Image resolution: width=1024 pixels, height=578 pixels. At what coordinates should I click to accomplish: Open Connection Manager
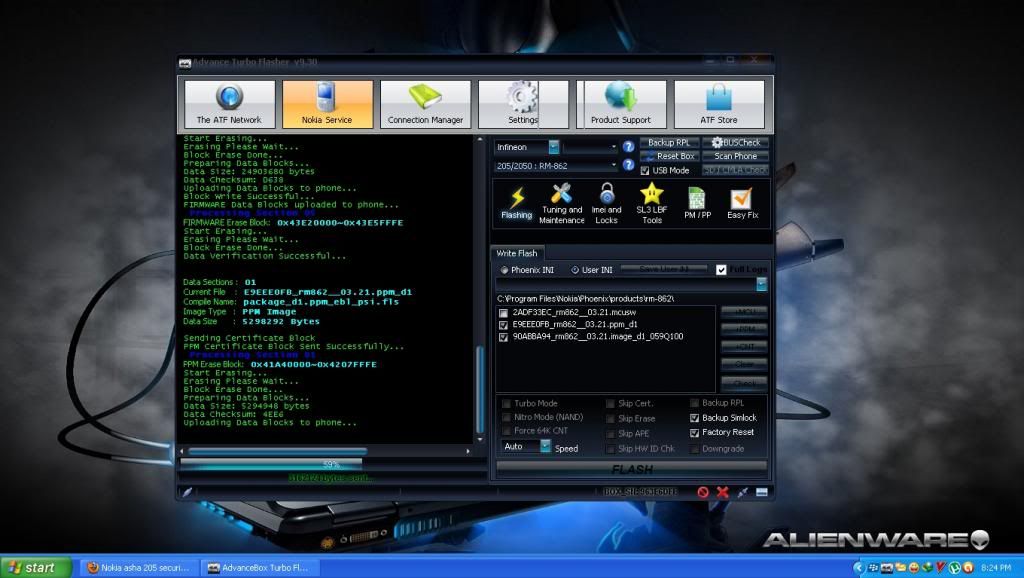[425, 104]
